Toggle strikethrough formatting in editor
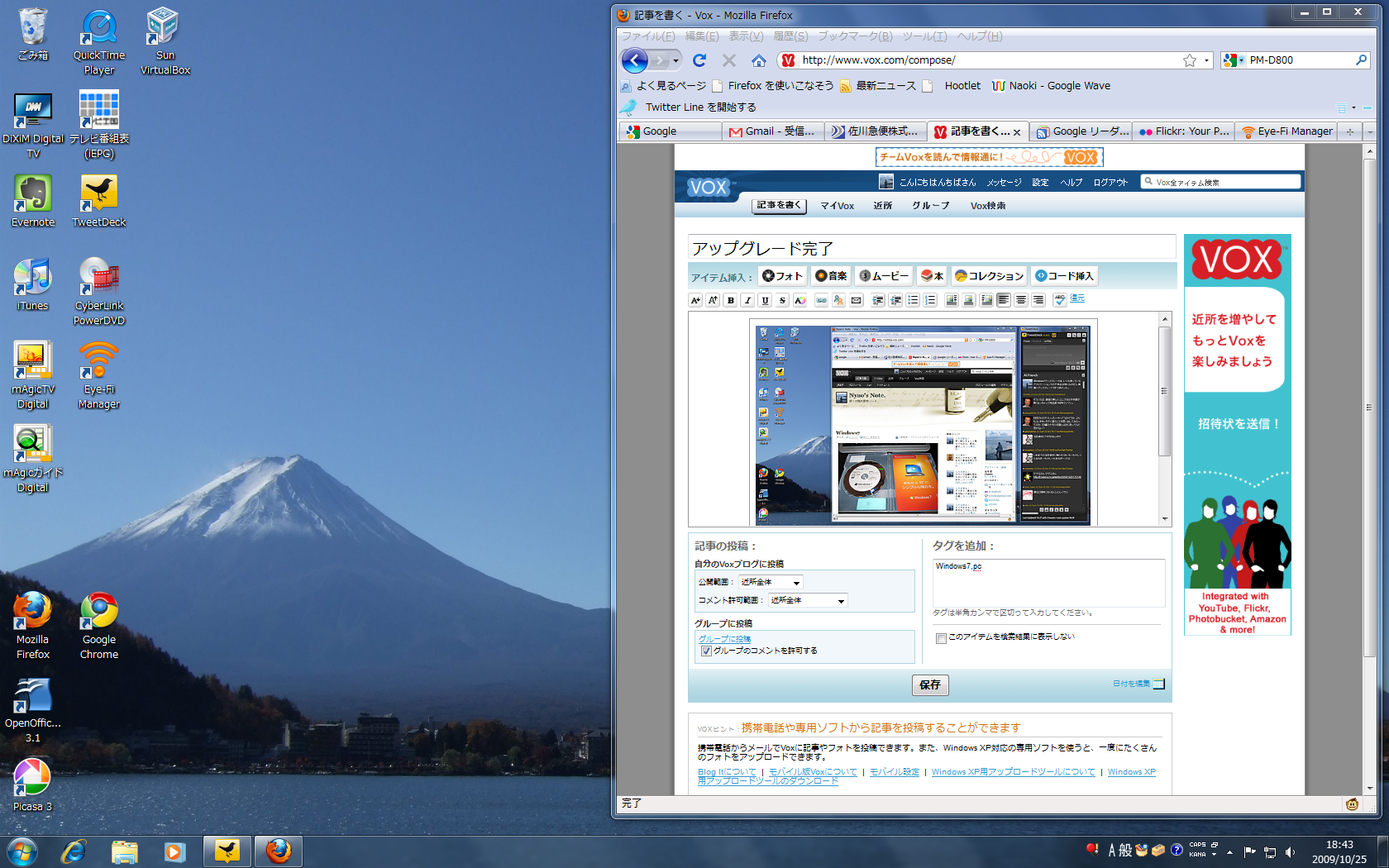The width and height of the screenshot is (1389, 868). click(x=783, y=300)
